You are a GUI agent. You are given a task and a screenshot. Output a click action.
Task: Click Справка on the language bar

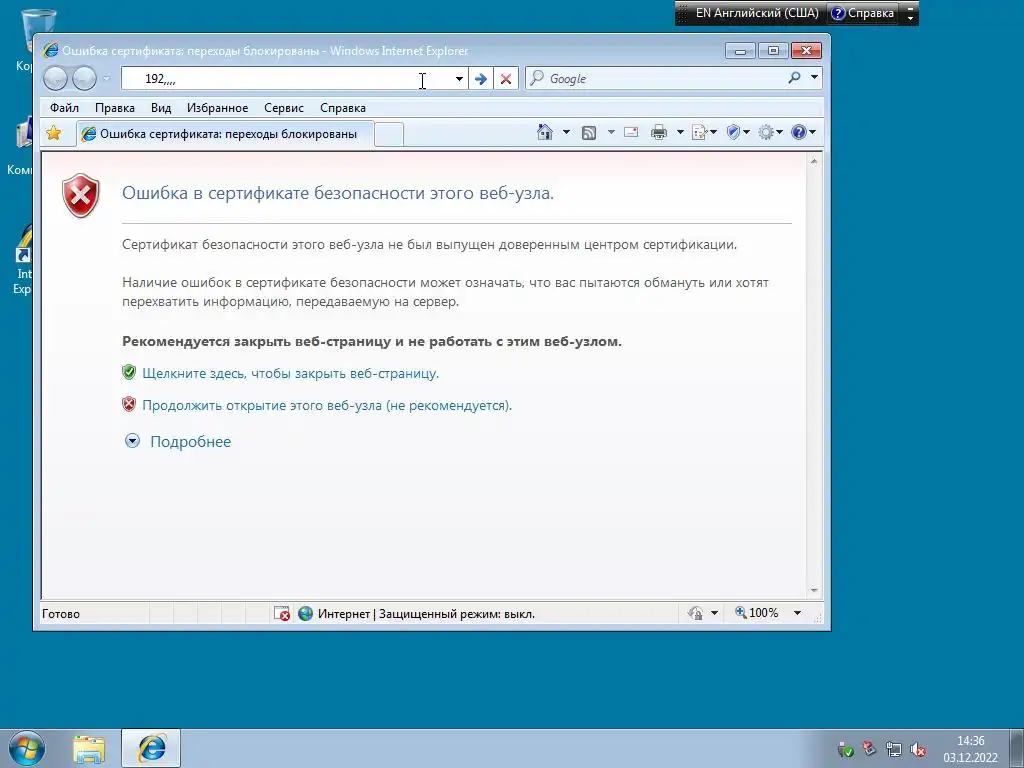coord(863,13)
